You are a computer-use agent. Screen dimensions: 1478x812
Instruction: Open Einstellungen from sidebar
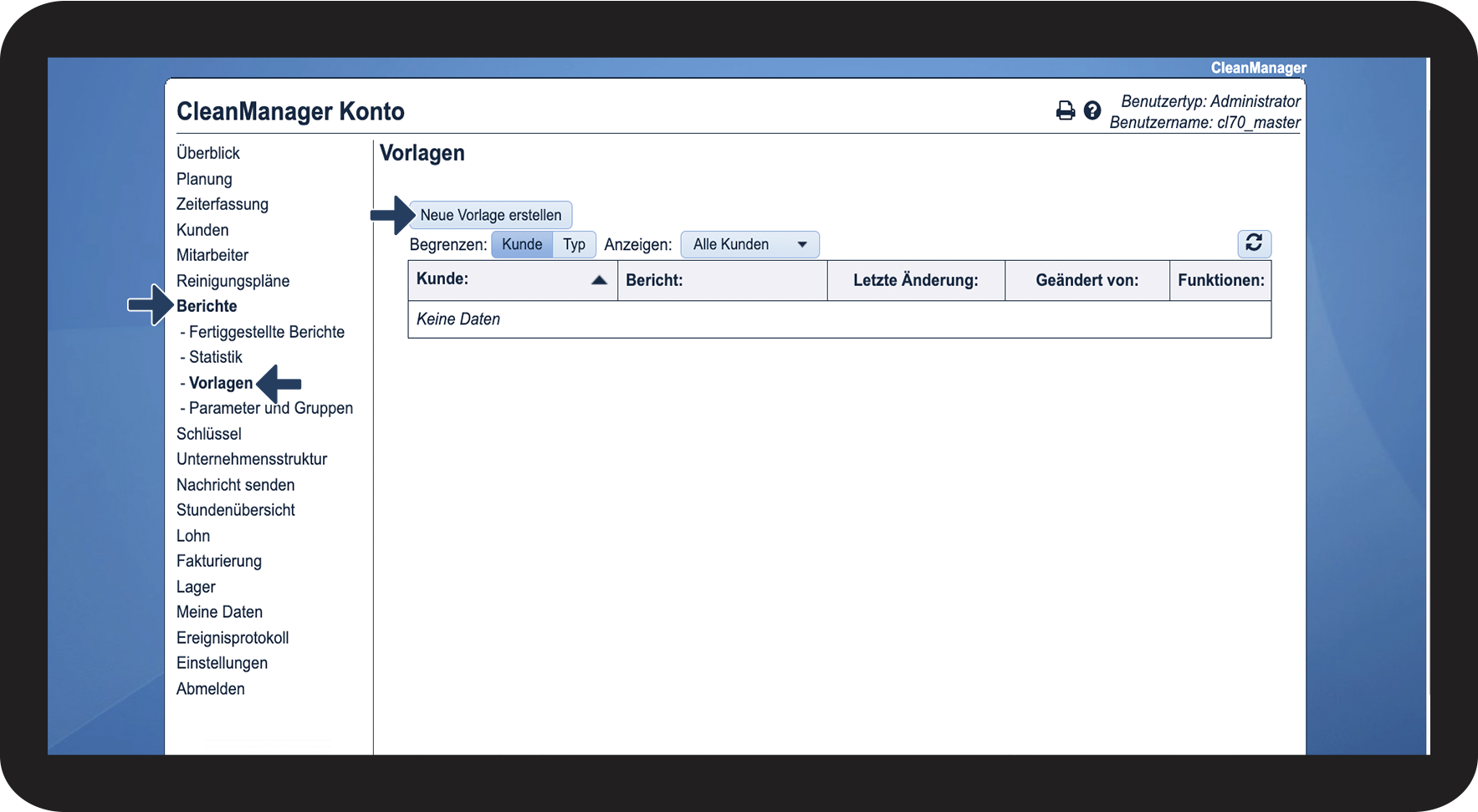click(222, 663)
